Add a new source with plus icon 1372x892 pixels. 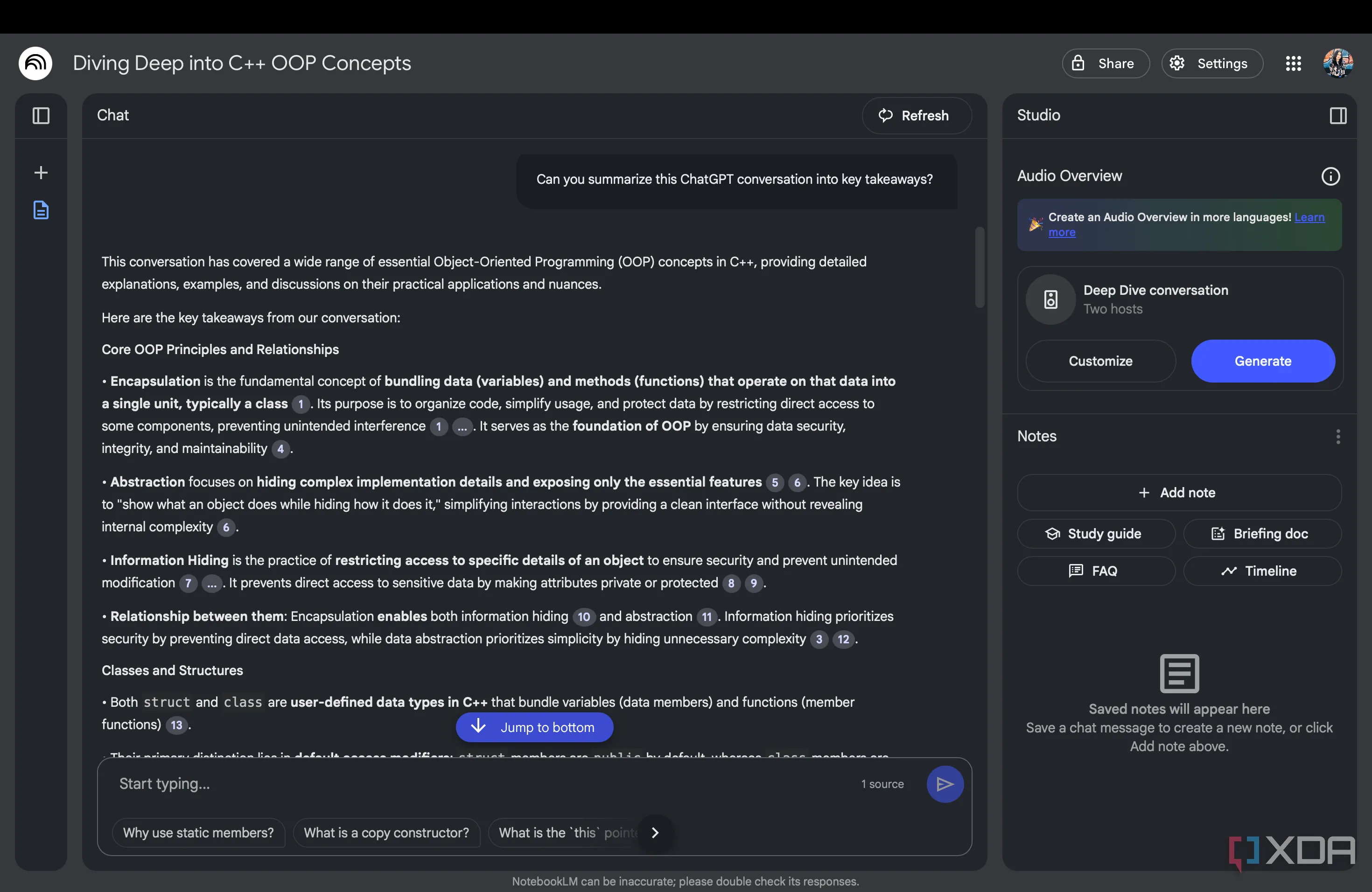pyautogui.click(x=41, y=172)
